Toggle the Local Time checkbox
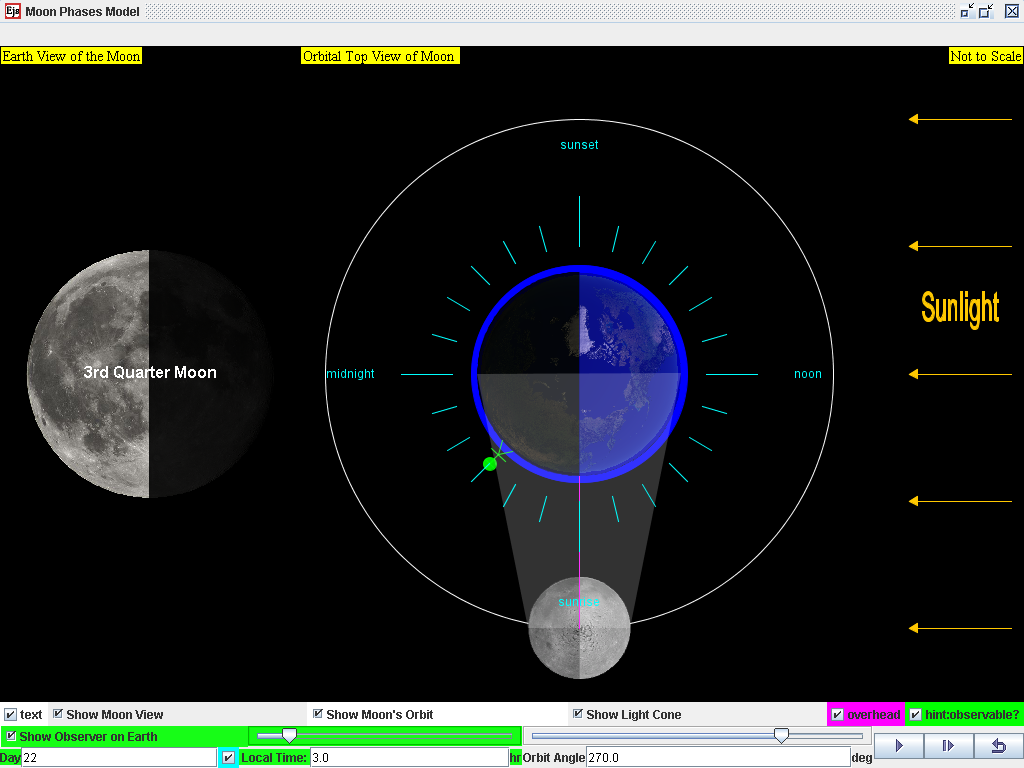The height and width of the screenshot is (768, 1024). click(x=228, y=757)
